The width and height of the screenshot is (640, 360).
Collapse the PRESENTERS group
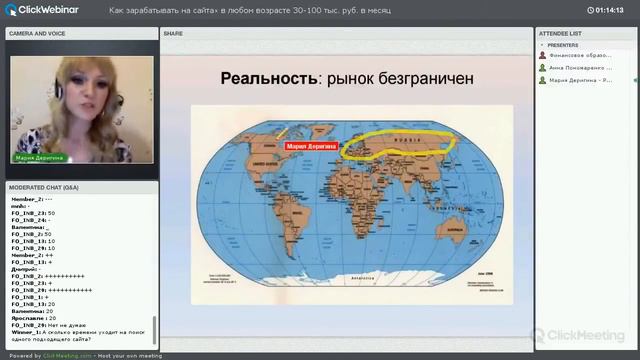click(x=542, y=45)
